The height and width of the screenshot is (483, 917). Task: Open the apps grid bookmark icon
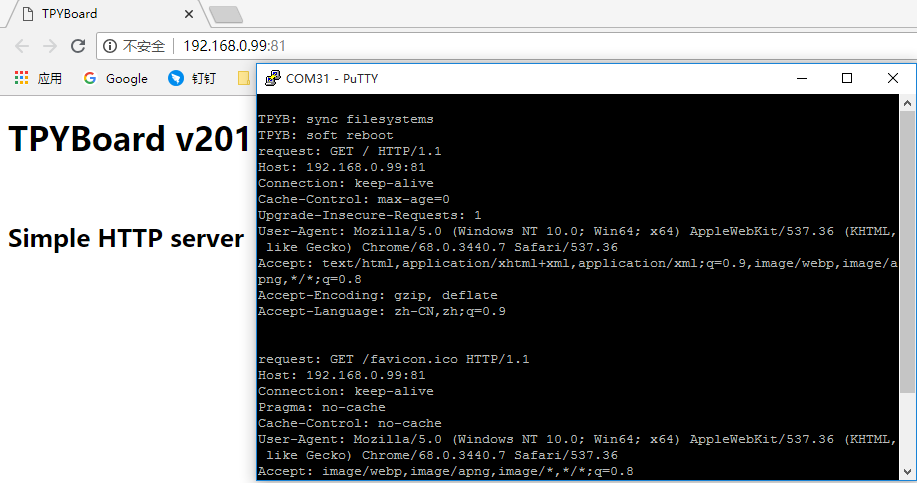21,78
